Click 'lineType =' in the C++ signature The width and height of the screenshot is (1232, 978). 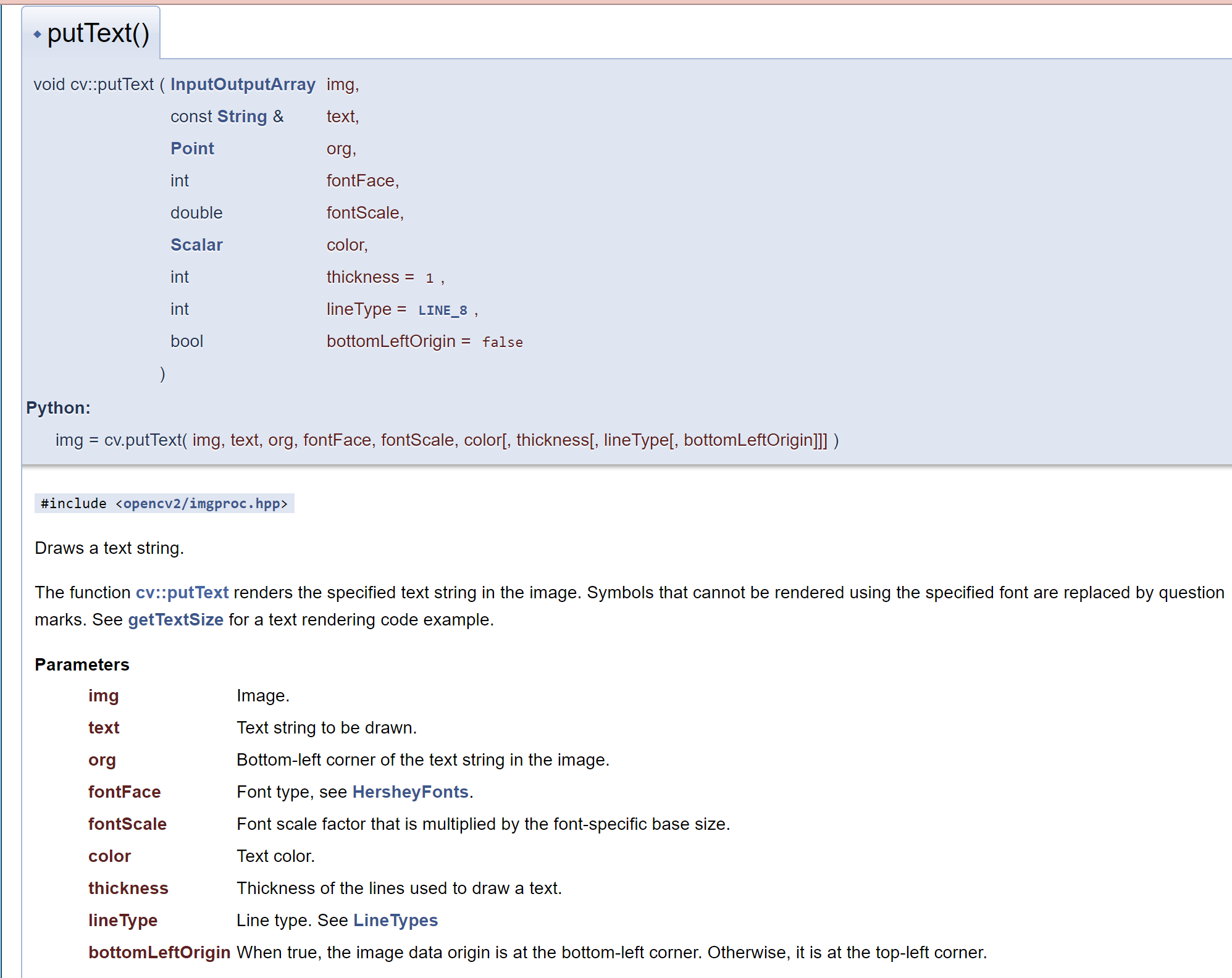(367, 309)
